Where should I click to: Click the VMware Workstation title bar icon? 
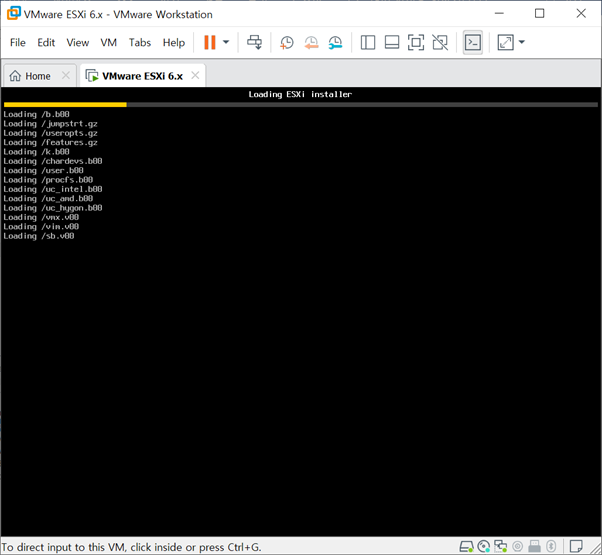[13, 13]
